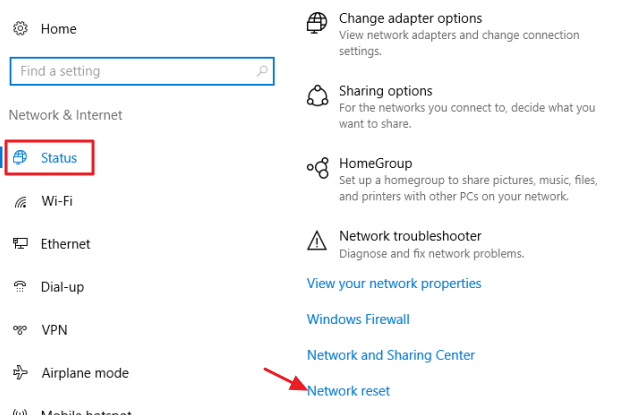This screenshot has height=415, width=635.
Task: Click the Status globe icon
Action: tap(20, 158)
